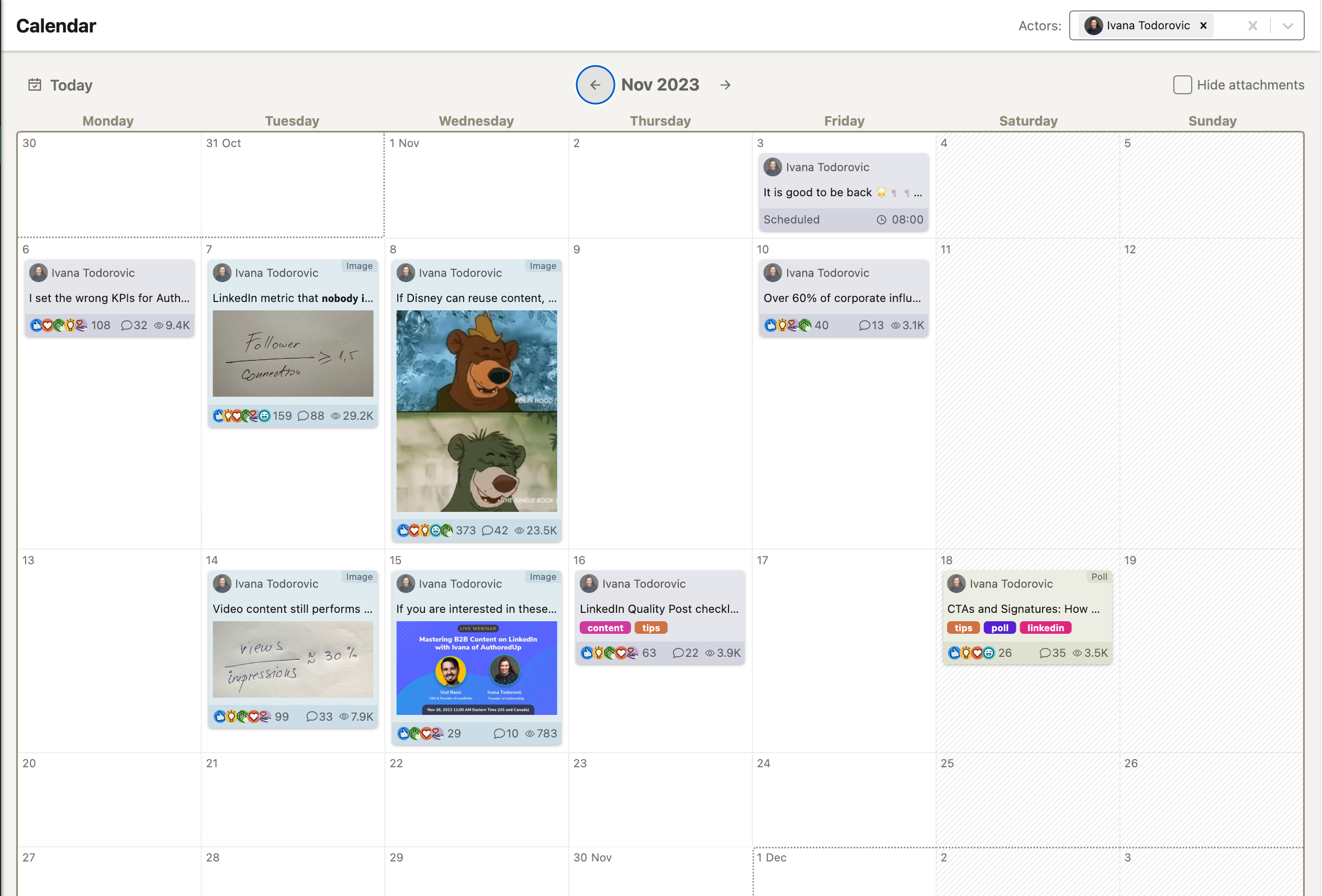Click the Actors selection field
The height and width of the screenshot is (896, 1322).
click(1186, 26)
